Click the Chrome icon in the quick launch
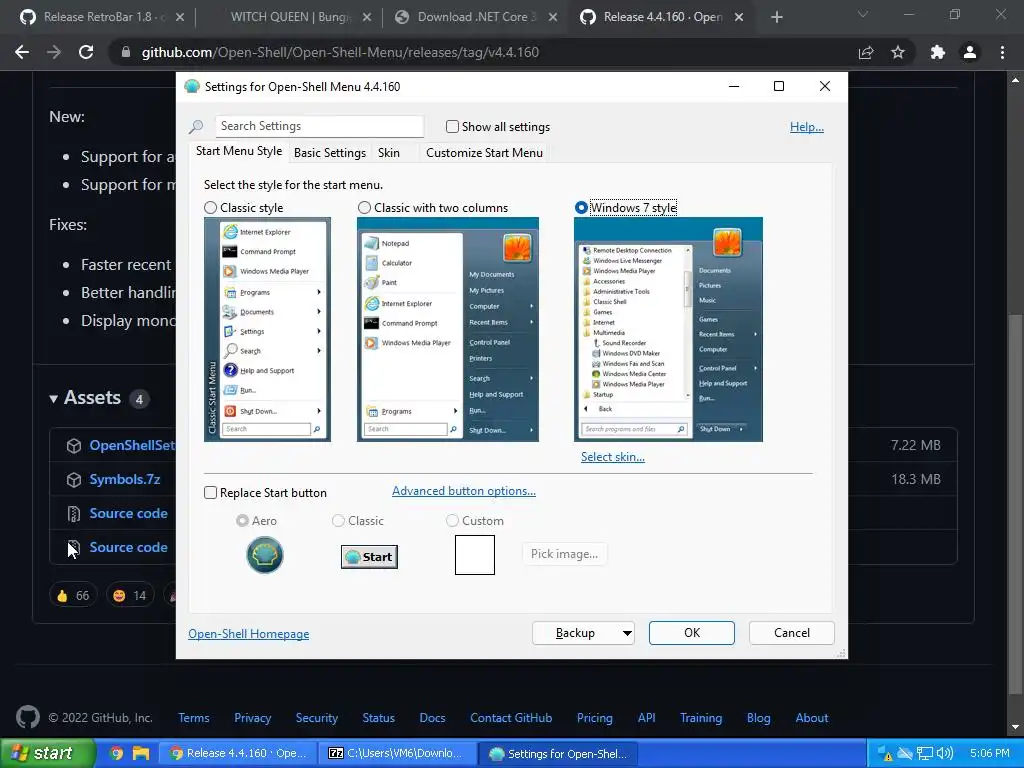 (x=116, y=753)
